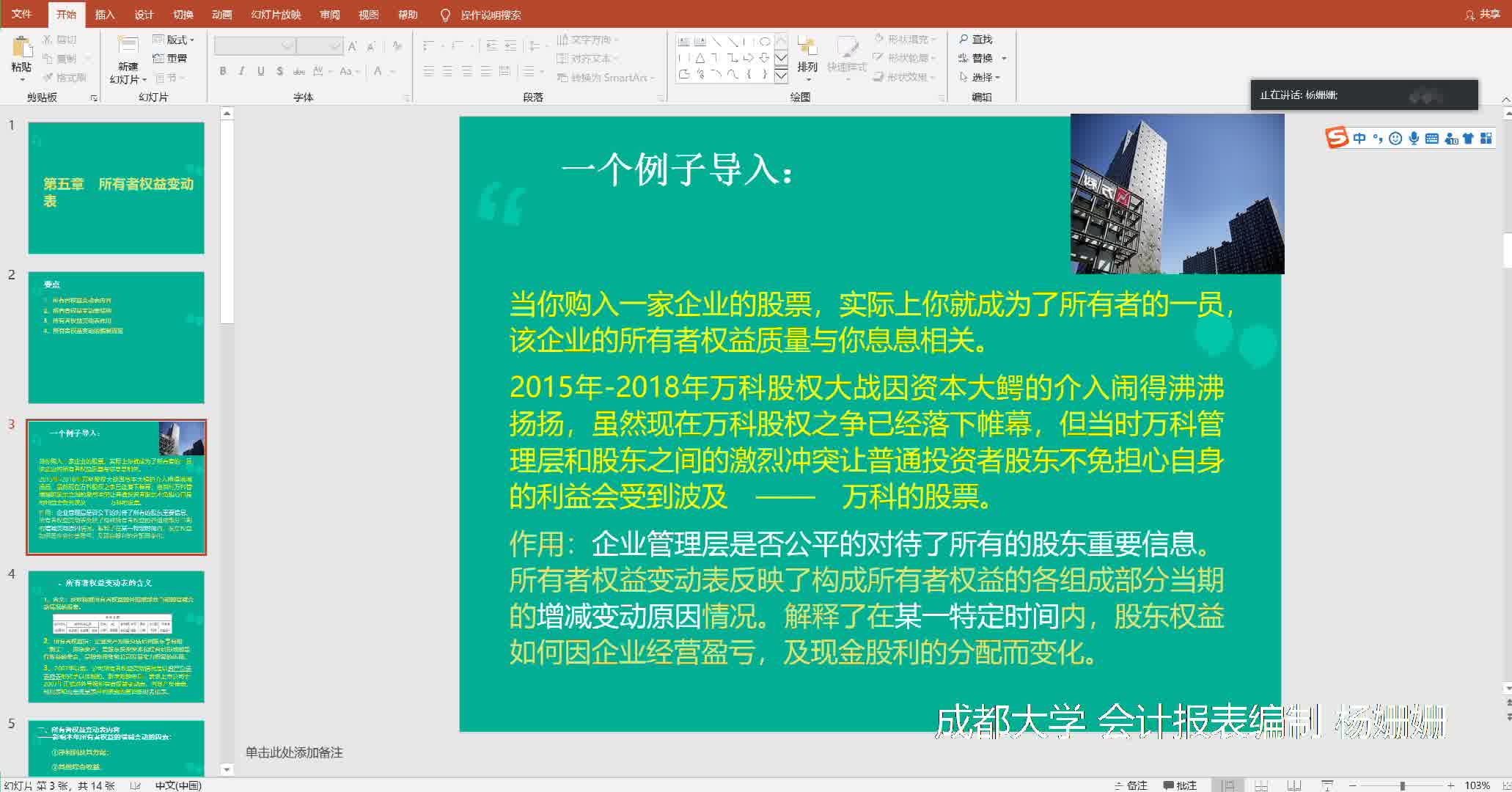This screenshot has width=1512, height=792.
Task: Switch to the Transitions (切换) tab
Action: point(183,14)
